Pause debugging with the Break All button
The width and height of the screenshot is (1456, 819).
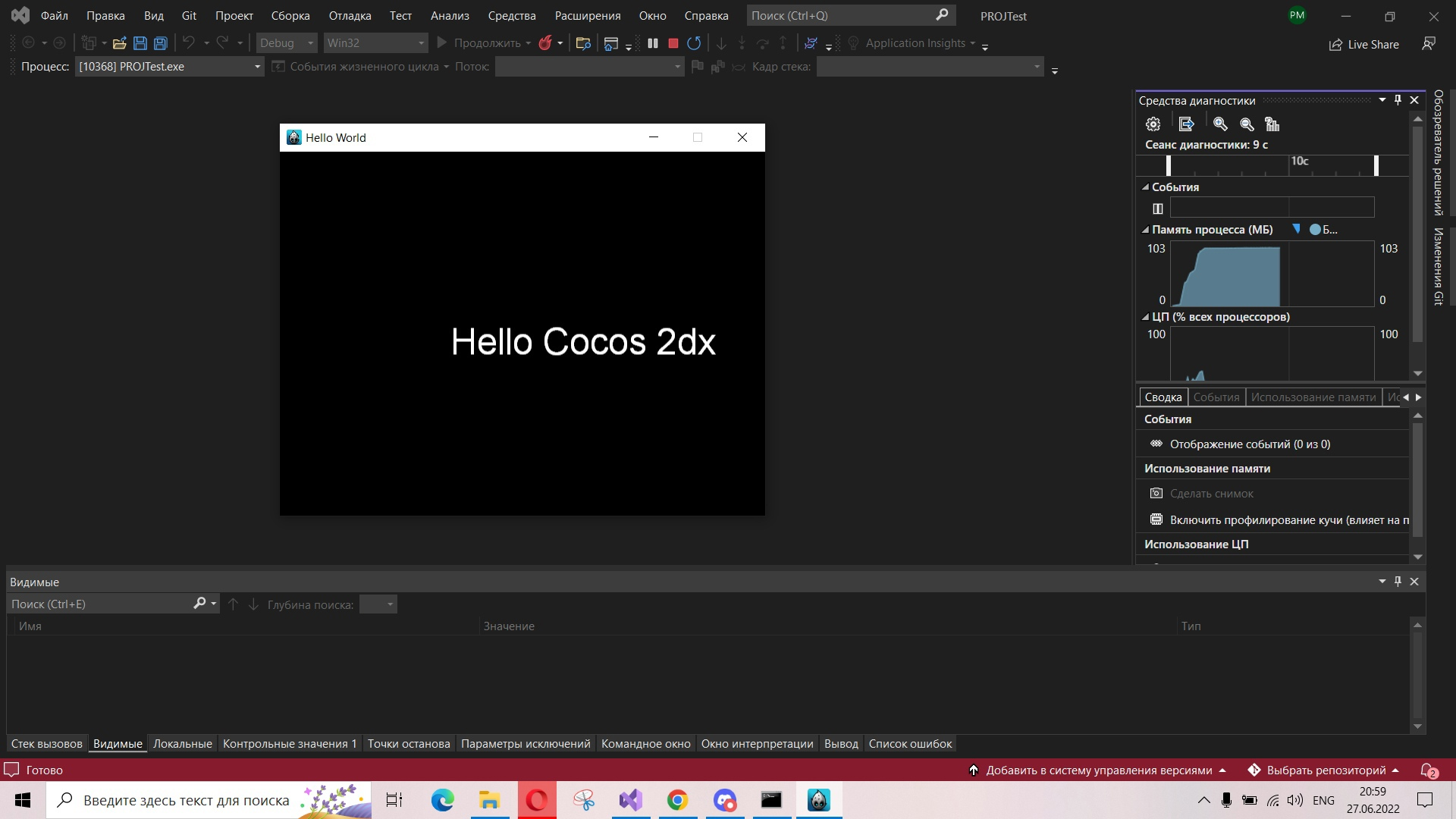coord(653,43)
